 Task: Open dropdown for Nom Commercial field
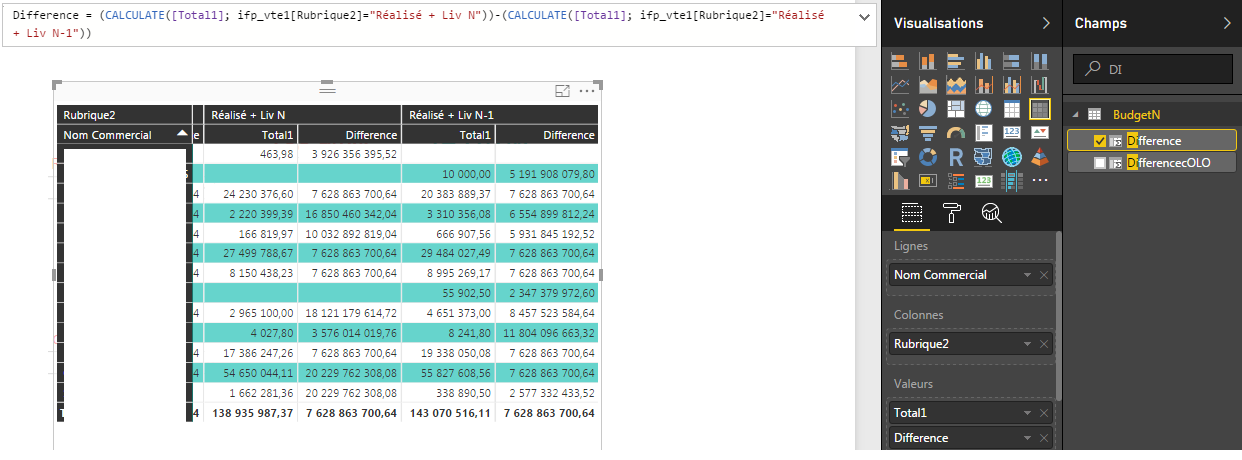(x=1026, y=275)
